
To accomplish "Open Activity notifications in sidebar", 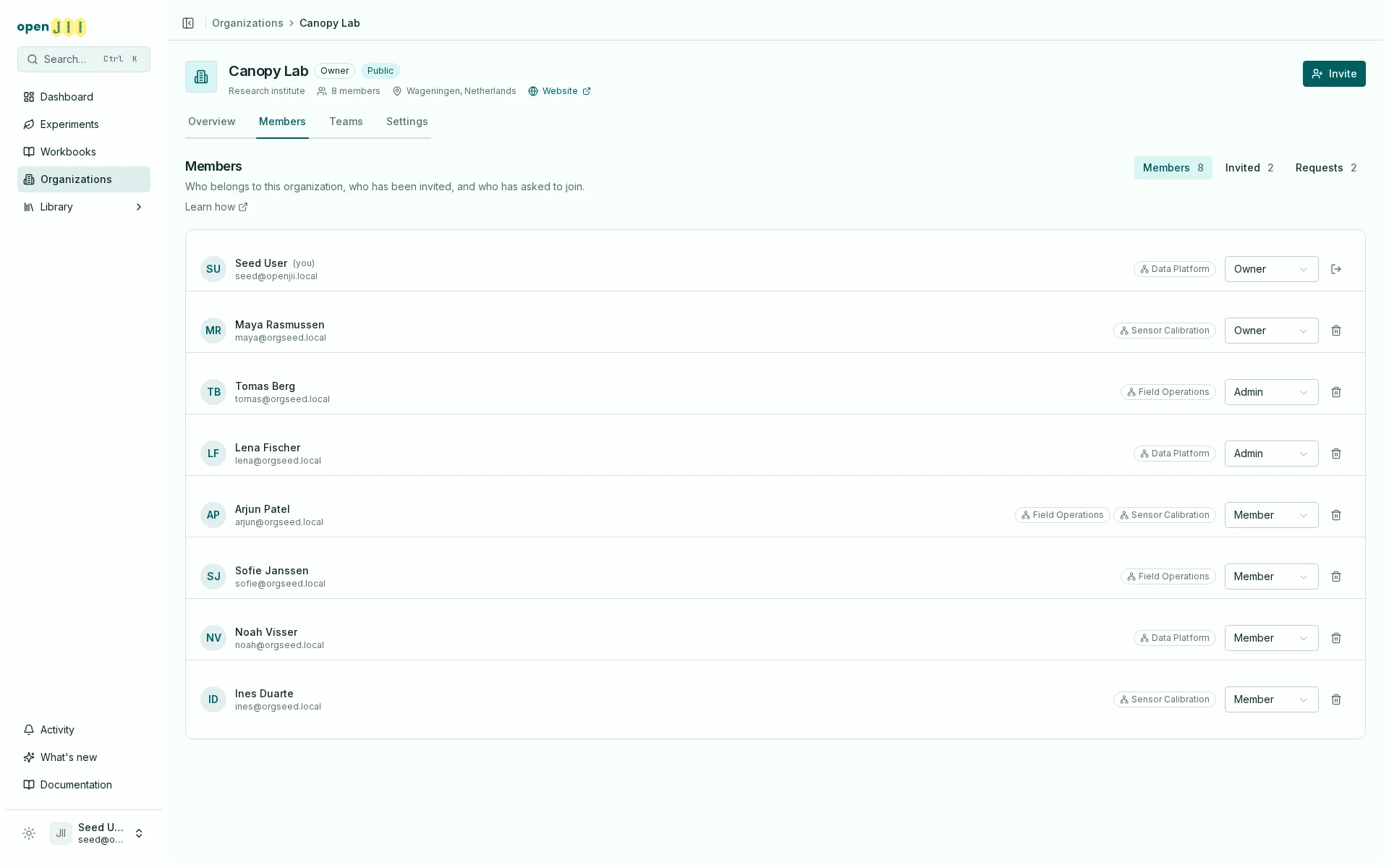I will coord(84,730).
